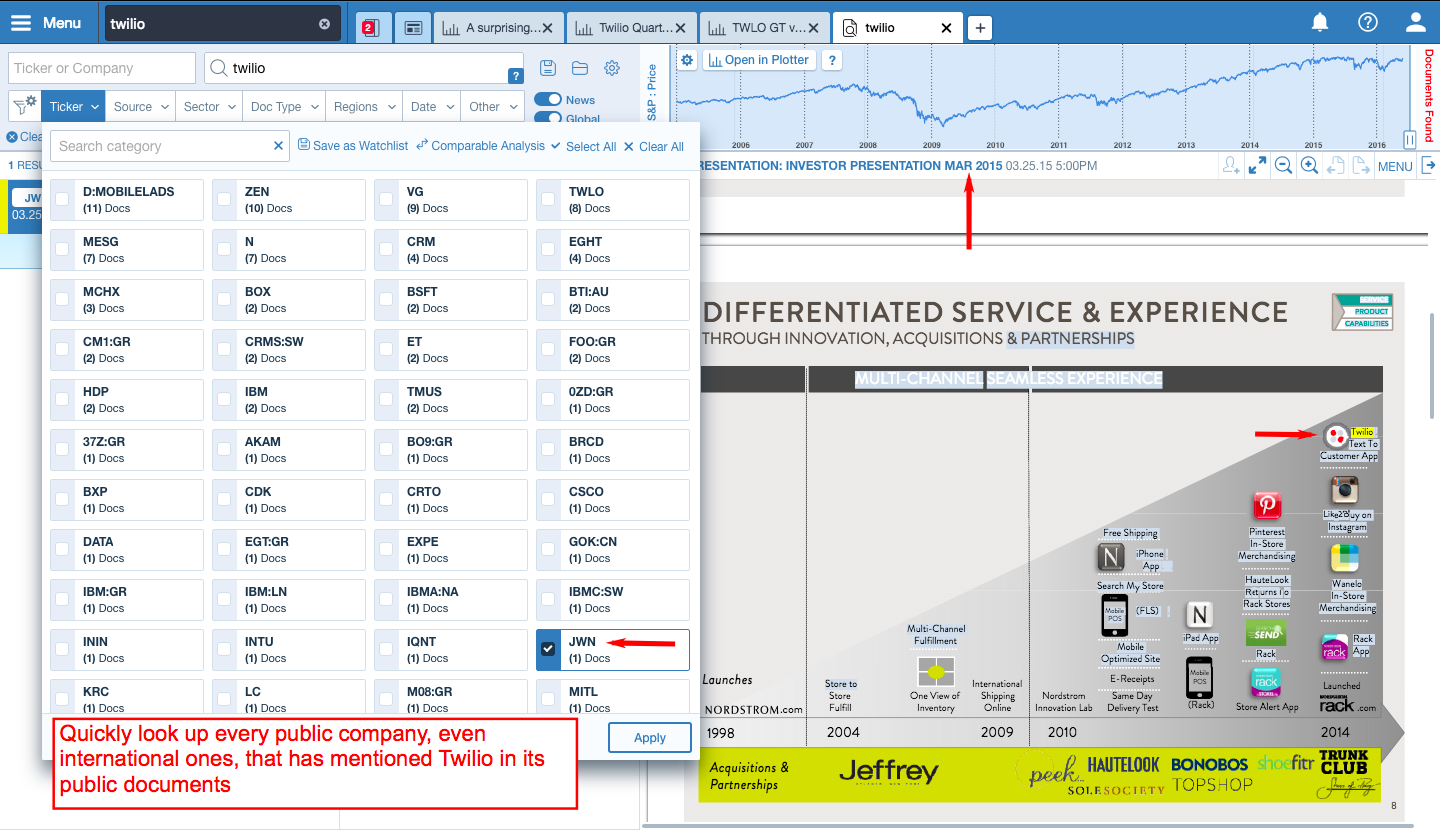Add a new tab with plus button

[980, 28]
